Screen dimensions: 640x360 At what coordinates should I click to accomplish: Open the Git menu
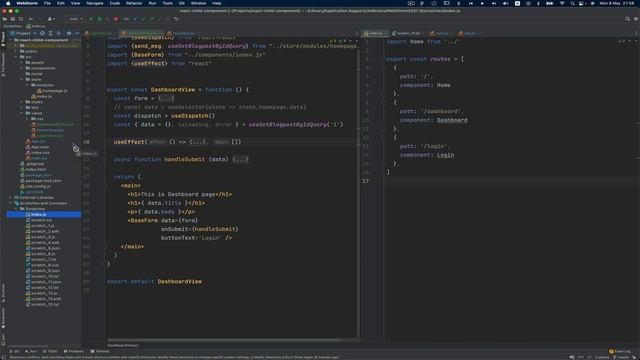point(181,3)
